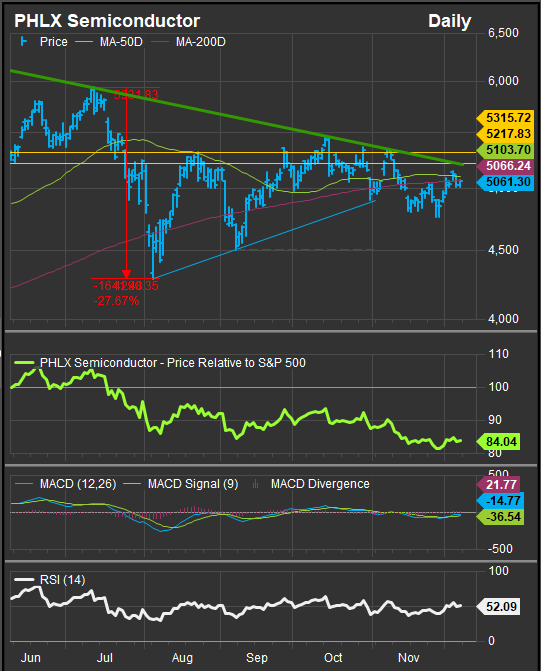This screenshot has height=671, width=541.
Task: Click the 5061.30 blue price tag
Action: [505, 182]
